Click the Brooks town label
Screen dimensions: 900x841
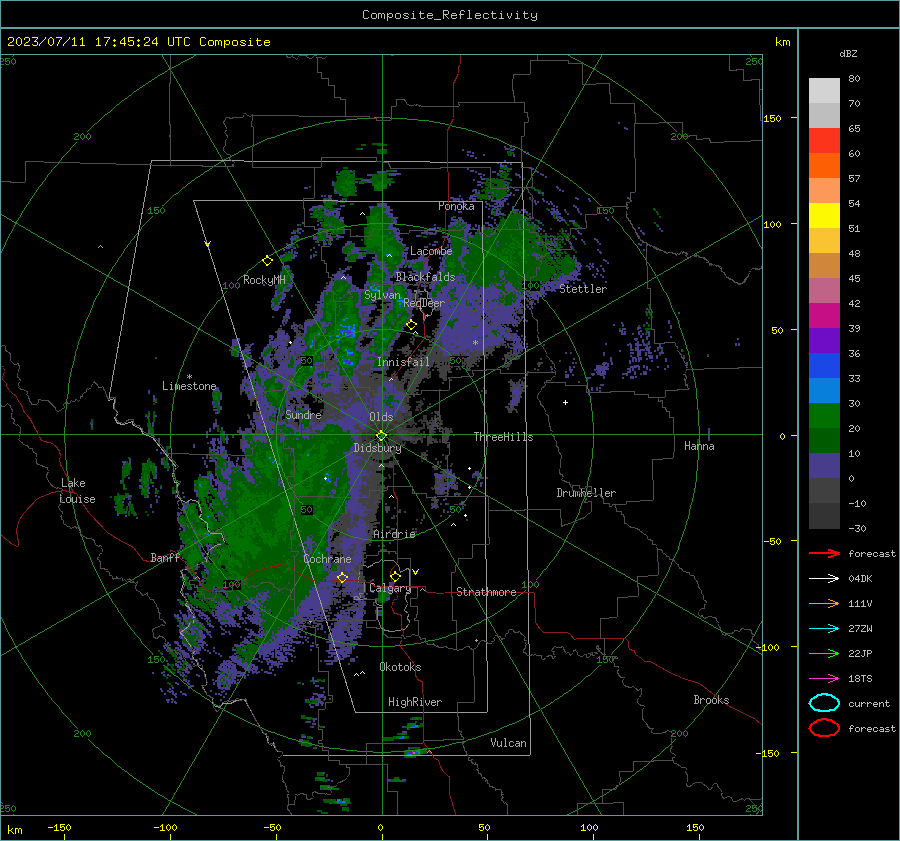[x=711, y=700]
